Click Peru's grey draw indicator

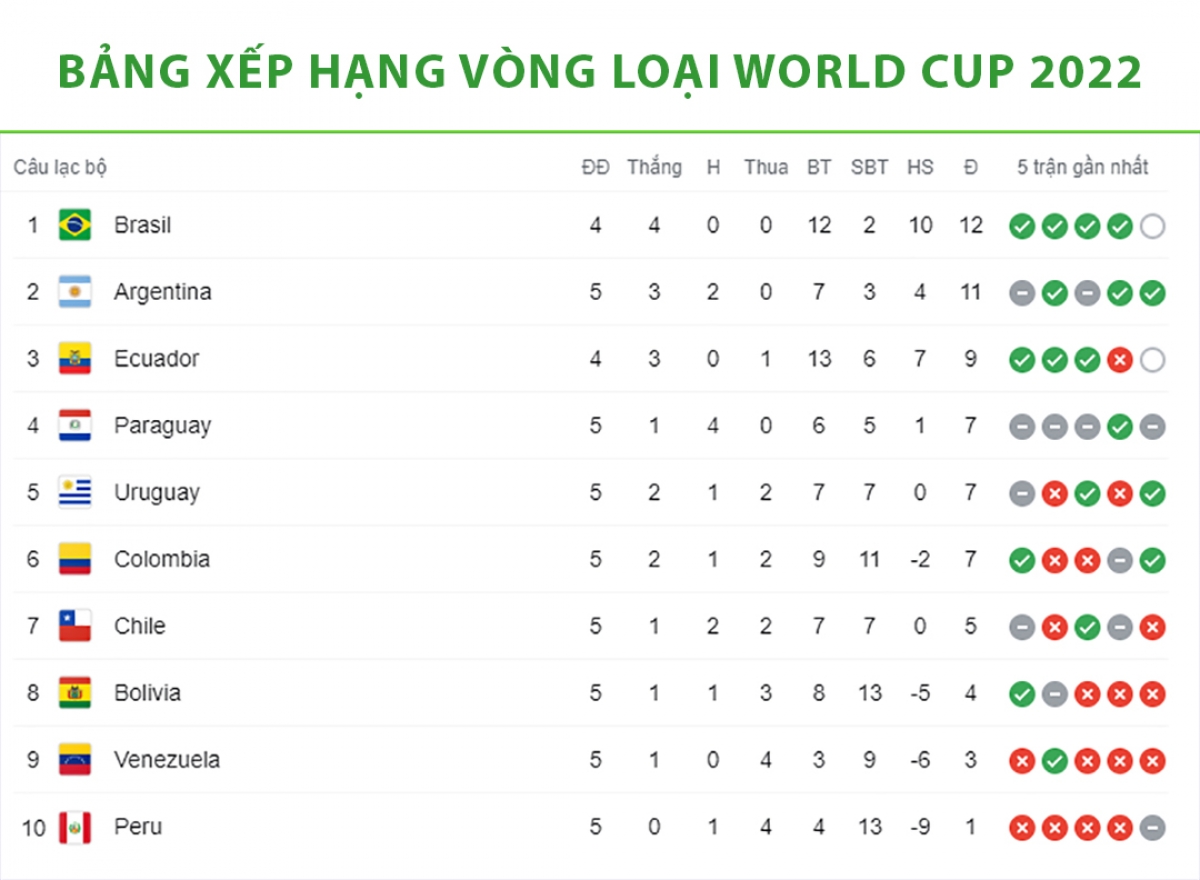coord(1152,828)
